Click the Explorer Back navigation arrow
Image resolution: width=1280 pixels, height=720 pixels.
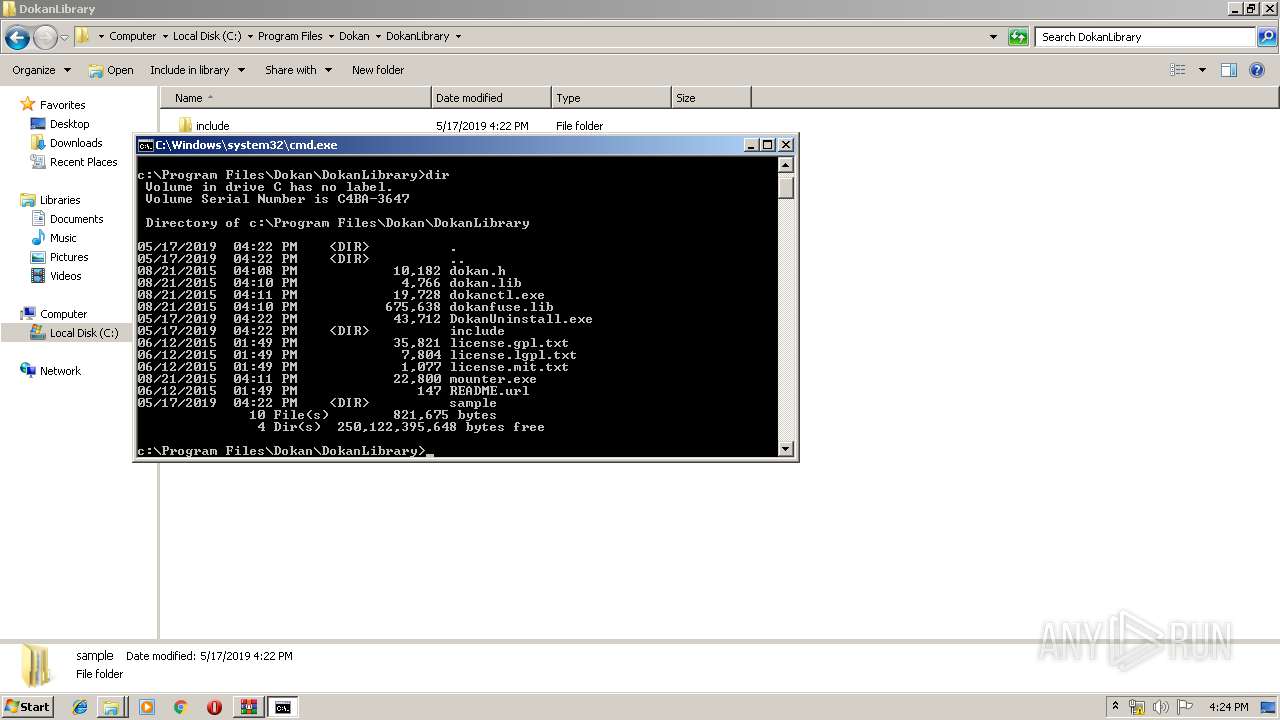click(17, 38)
